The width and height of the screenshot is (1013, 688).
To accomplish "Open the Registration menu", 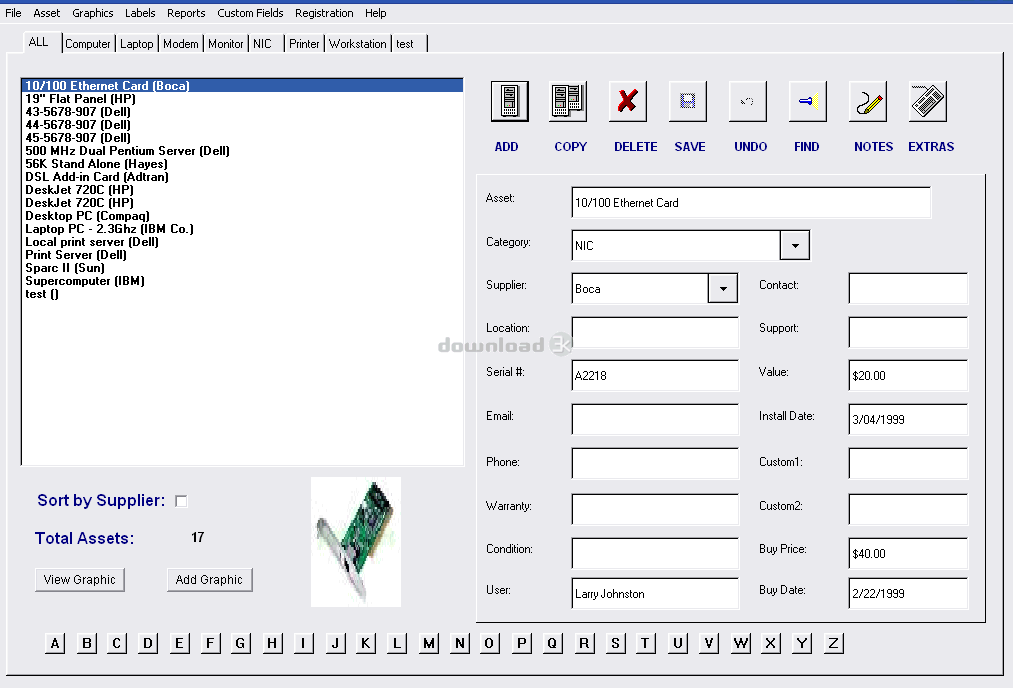I will point(324,13).
